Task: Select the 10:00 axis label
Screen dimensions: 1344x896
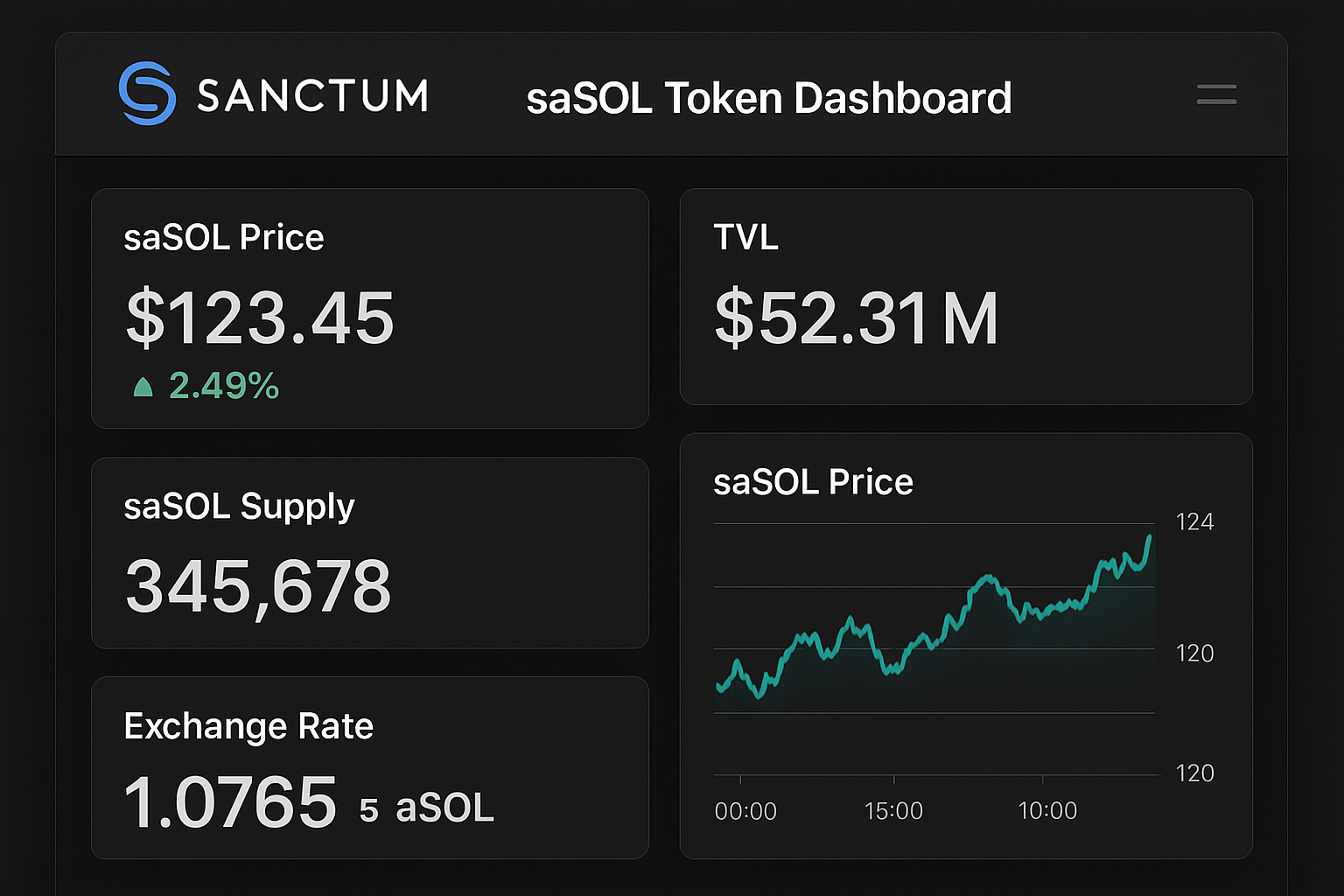Action: click(x=1049, y=810)
